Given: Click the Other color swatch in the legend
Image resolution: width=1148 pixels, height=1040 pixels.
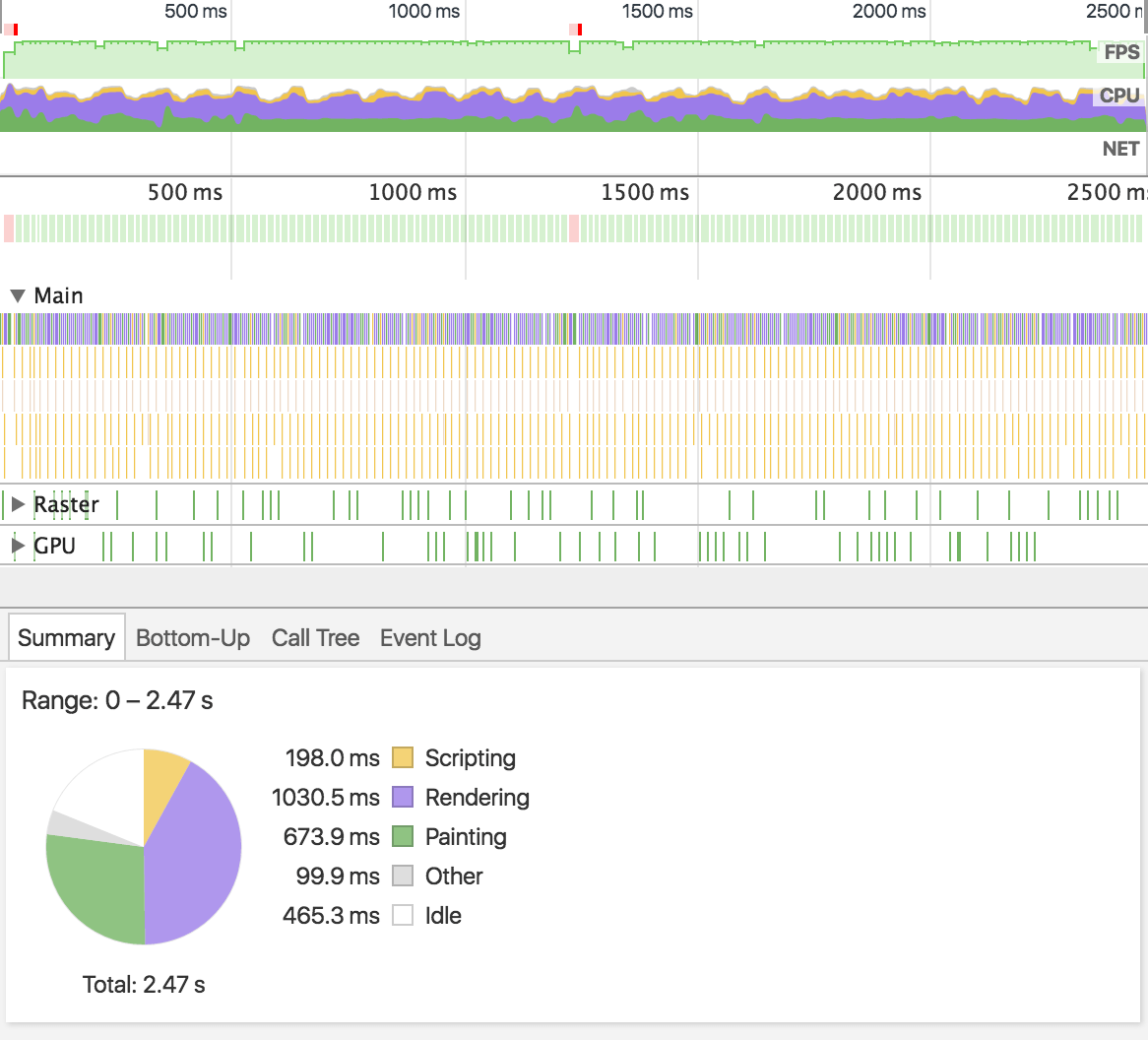Looking at the screenshot, I should tap(404, 877).
